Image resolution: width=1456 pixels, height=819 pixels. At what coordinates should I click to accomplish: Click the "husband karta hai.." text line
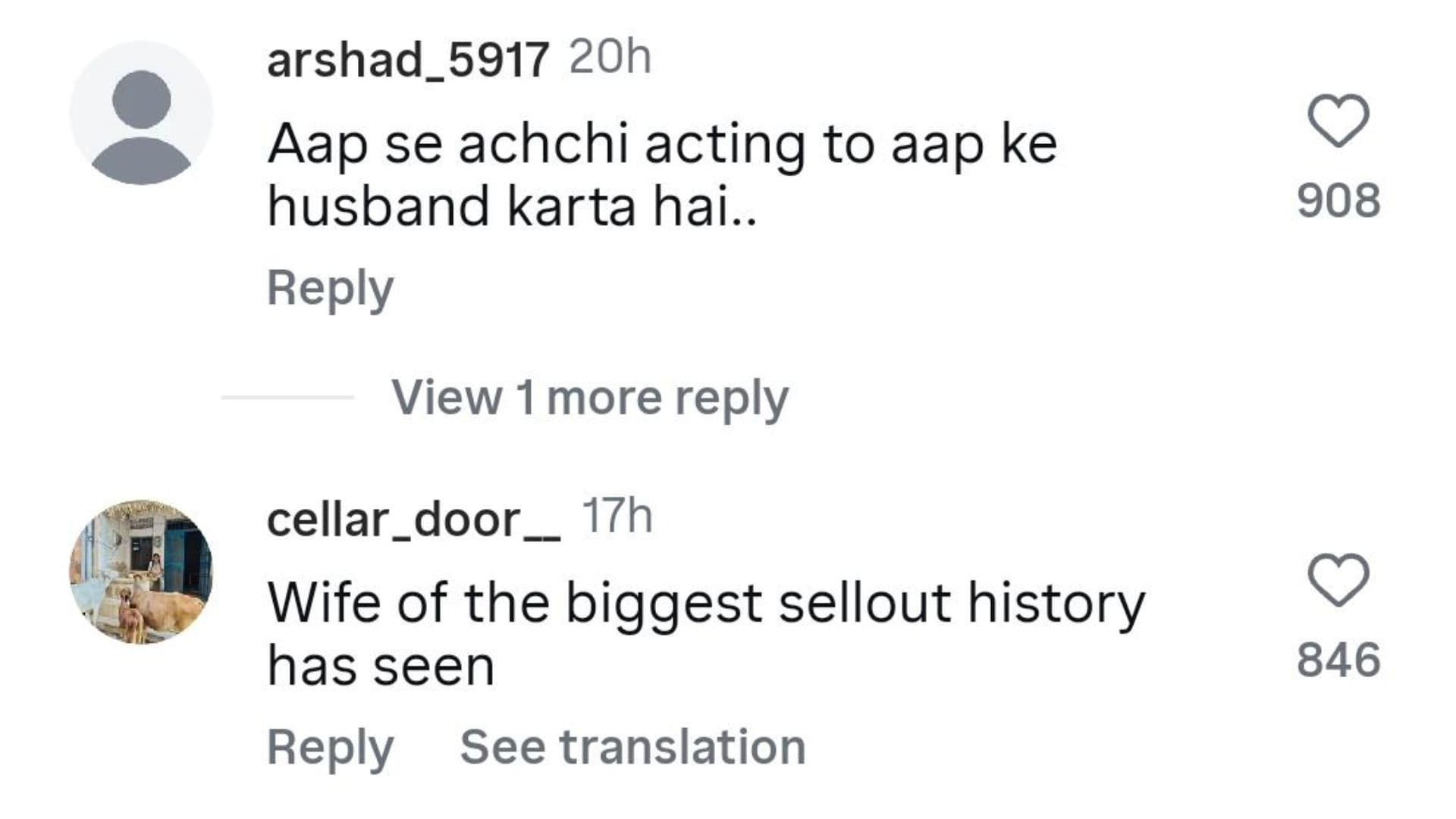[x=512, y=206]
